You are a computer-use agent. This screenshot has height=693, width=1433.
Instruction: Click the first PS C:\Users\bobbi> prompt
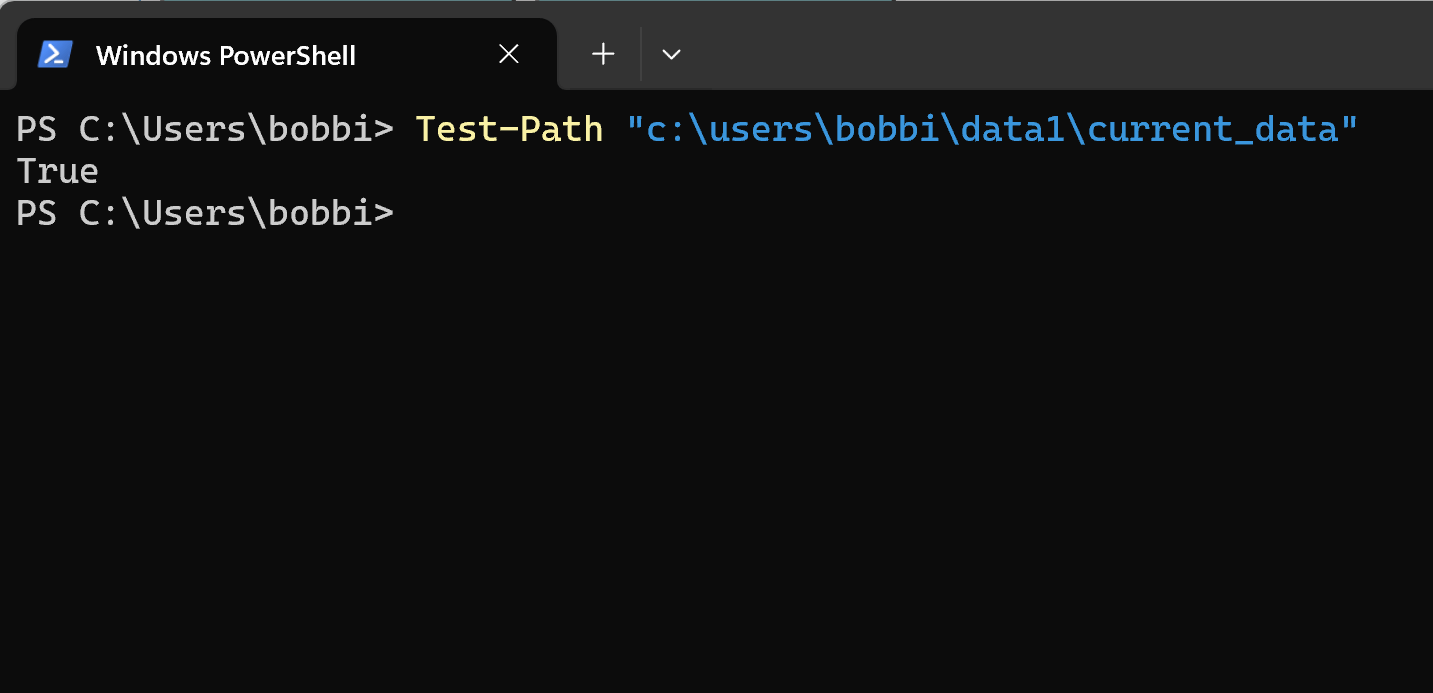coord(205,129)
